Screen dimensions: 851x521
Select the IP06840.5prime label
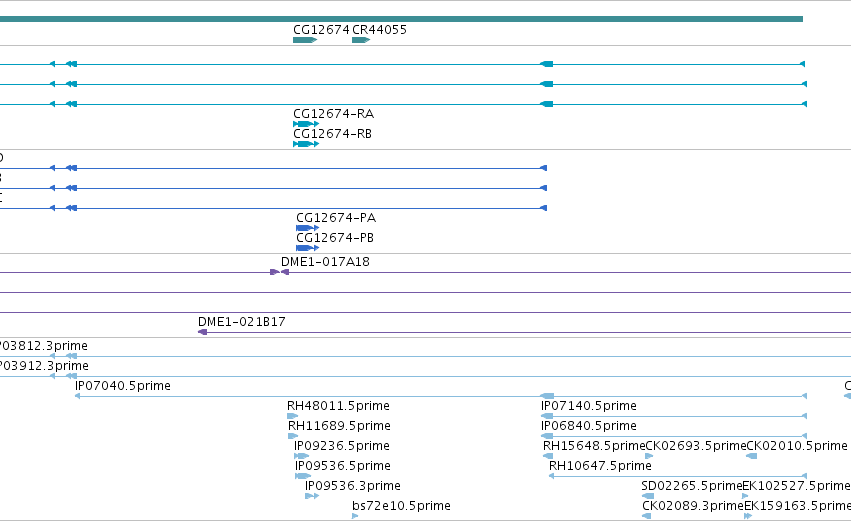coord(589,426)
